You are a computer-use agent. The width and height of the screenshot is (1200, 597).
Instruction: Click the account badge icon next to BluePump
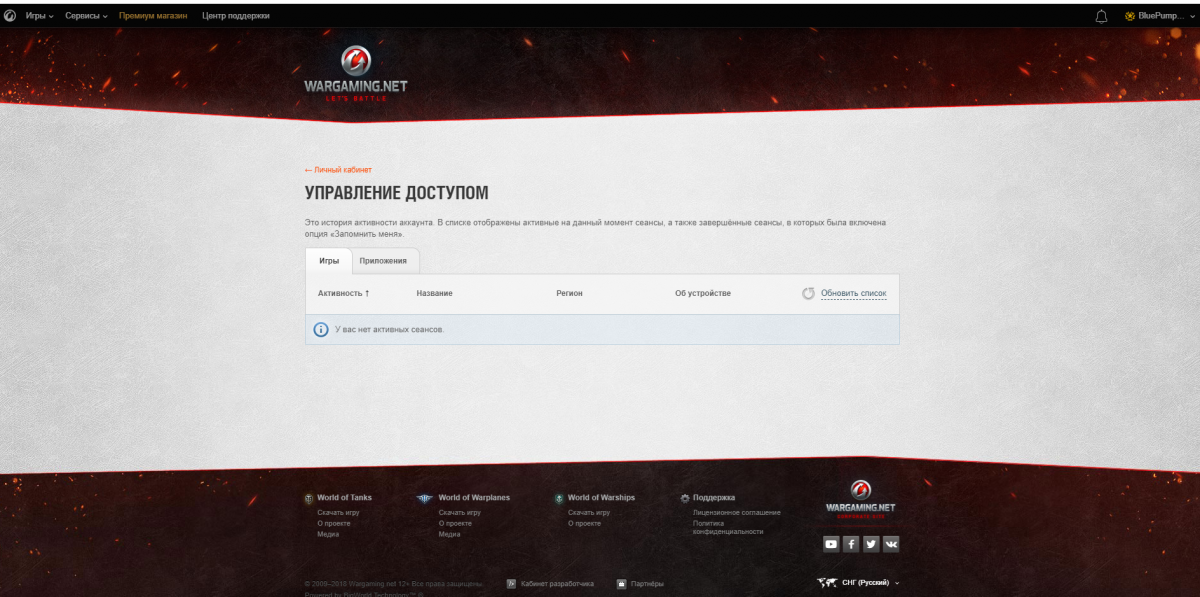point(1130,16)
